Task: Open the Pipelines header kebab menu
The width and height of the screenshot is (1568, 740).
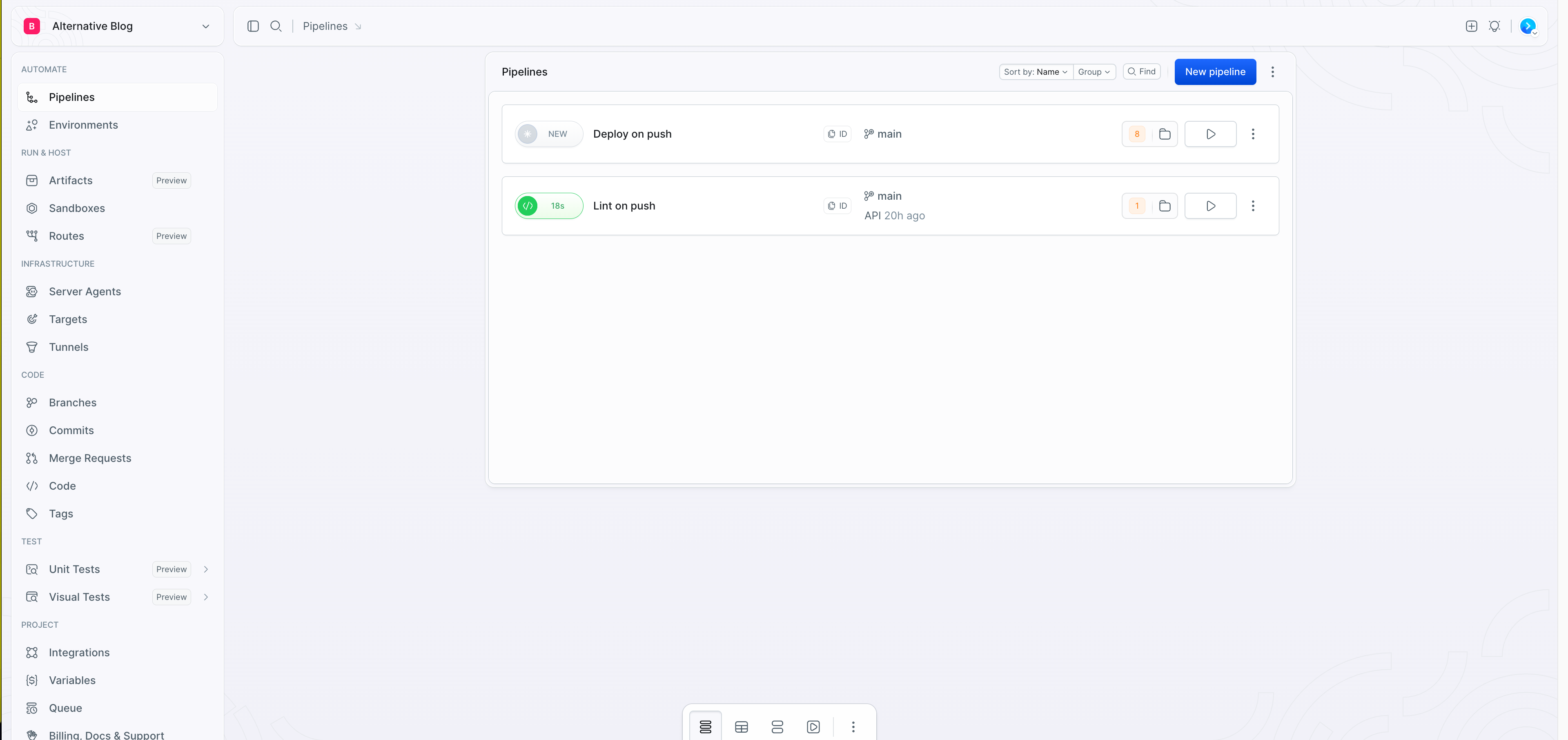Action: click(x=1272, y=72)
